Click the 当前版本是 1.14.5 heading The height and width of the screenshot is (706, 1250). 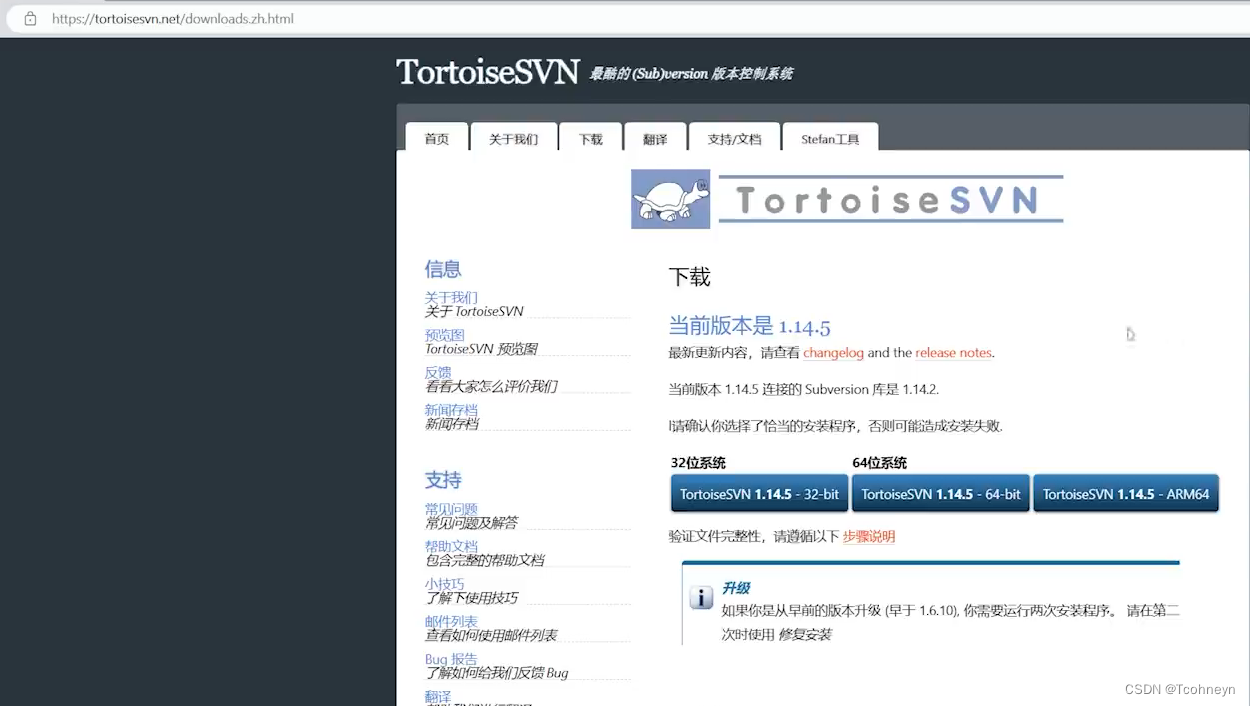click(x=749, y=326)
